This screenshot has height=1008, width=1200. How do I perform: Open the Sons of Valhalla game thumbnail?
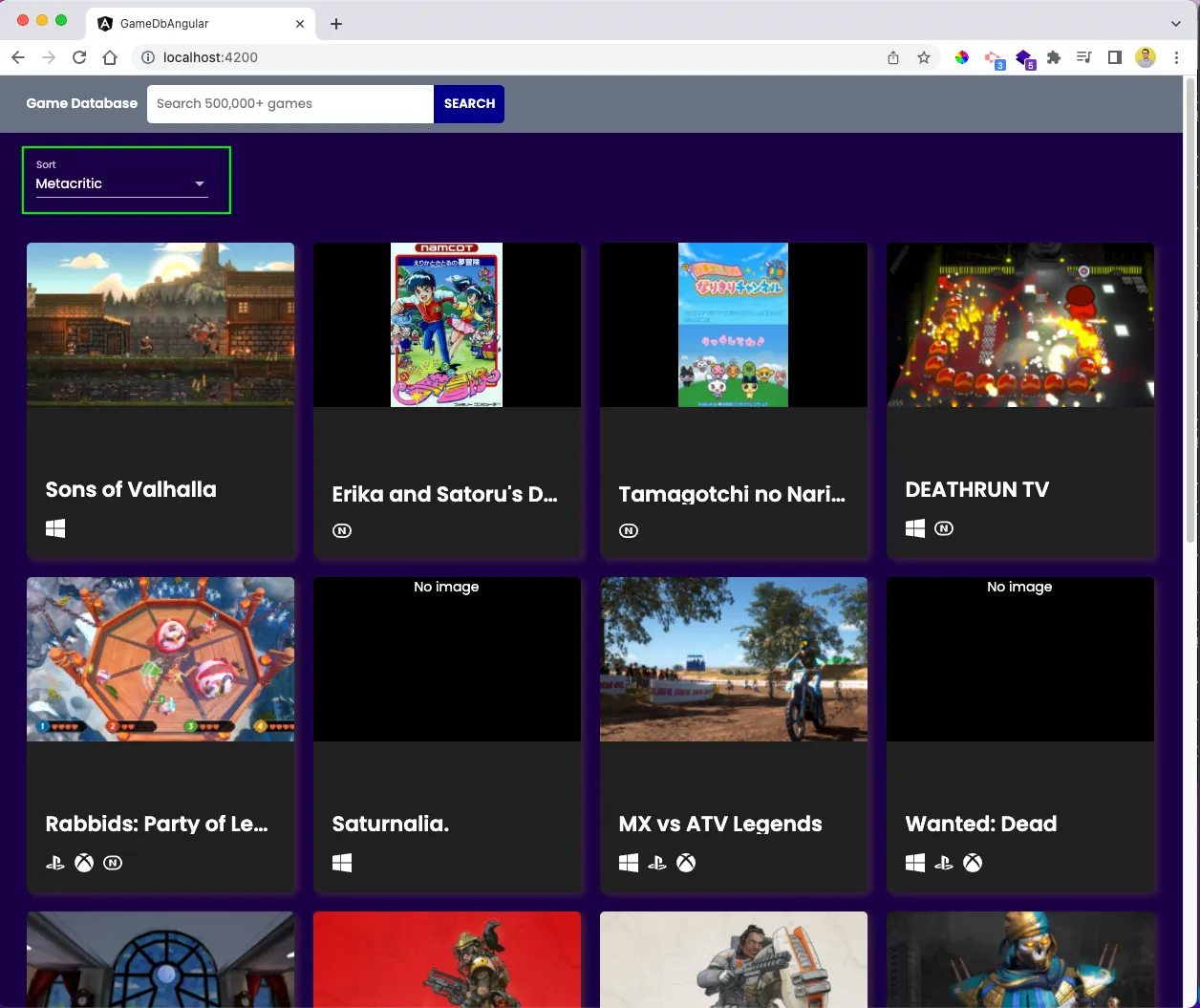point(161,325)
